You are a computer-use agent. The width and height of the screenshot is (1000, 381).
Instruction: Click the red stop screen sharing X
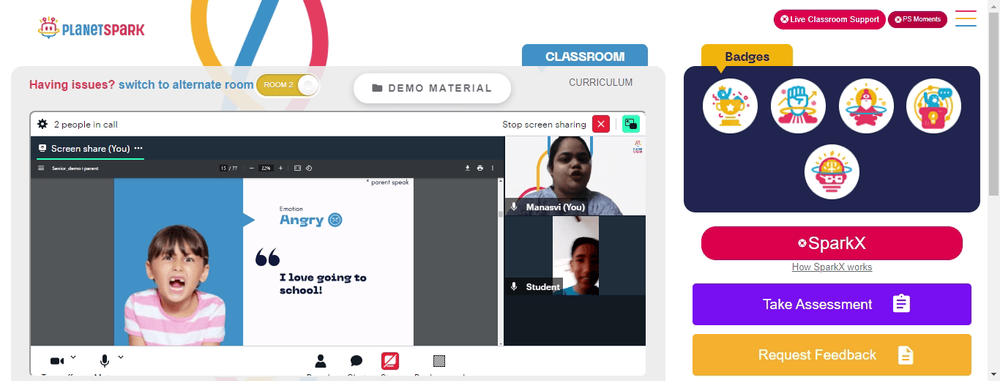(x=601, y=124)
